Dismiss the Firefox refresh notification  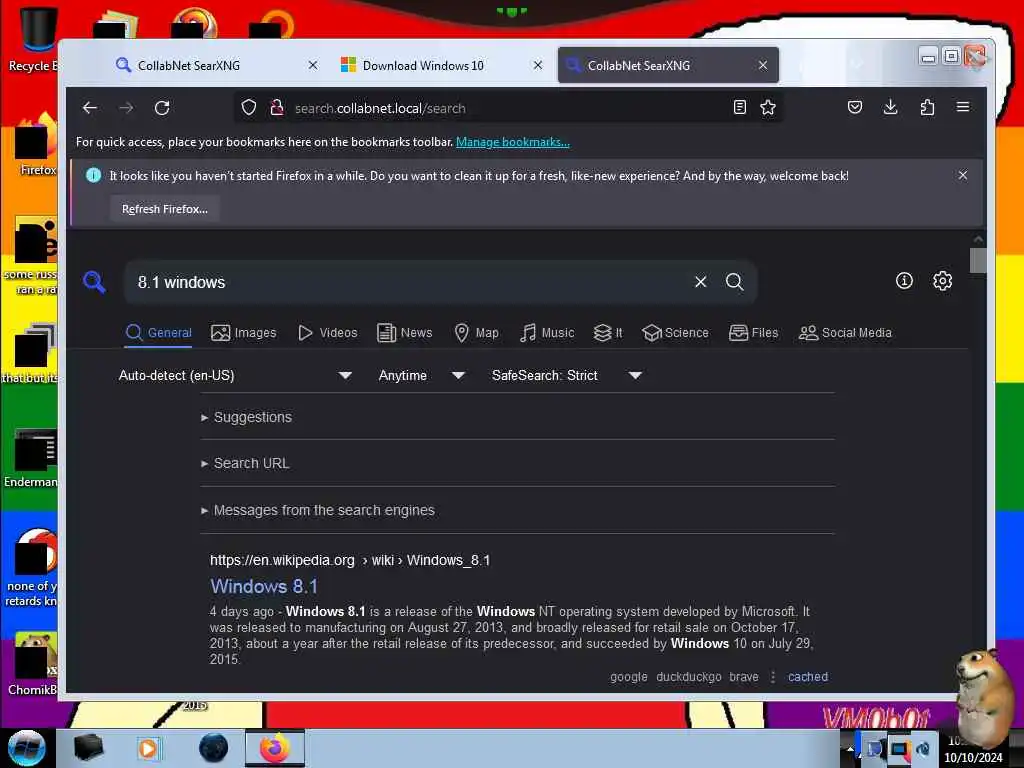point(963,175)
